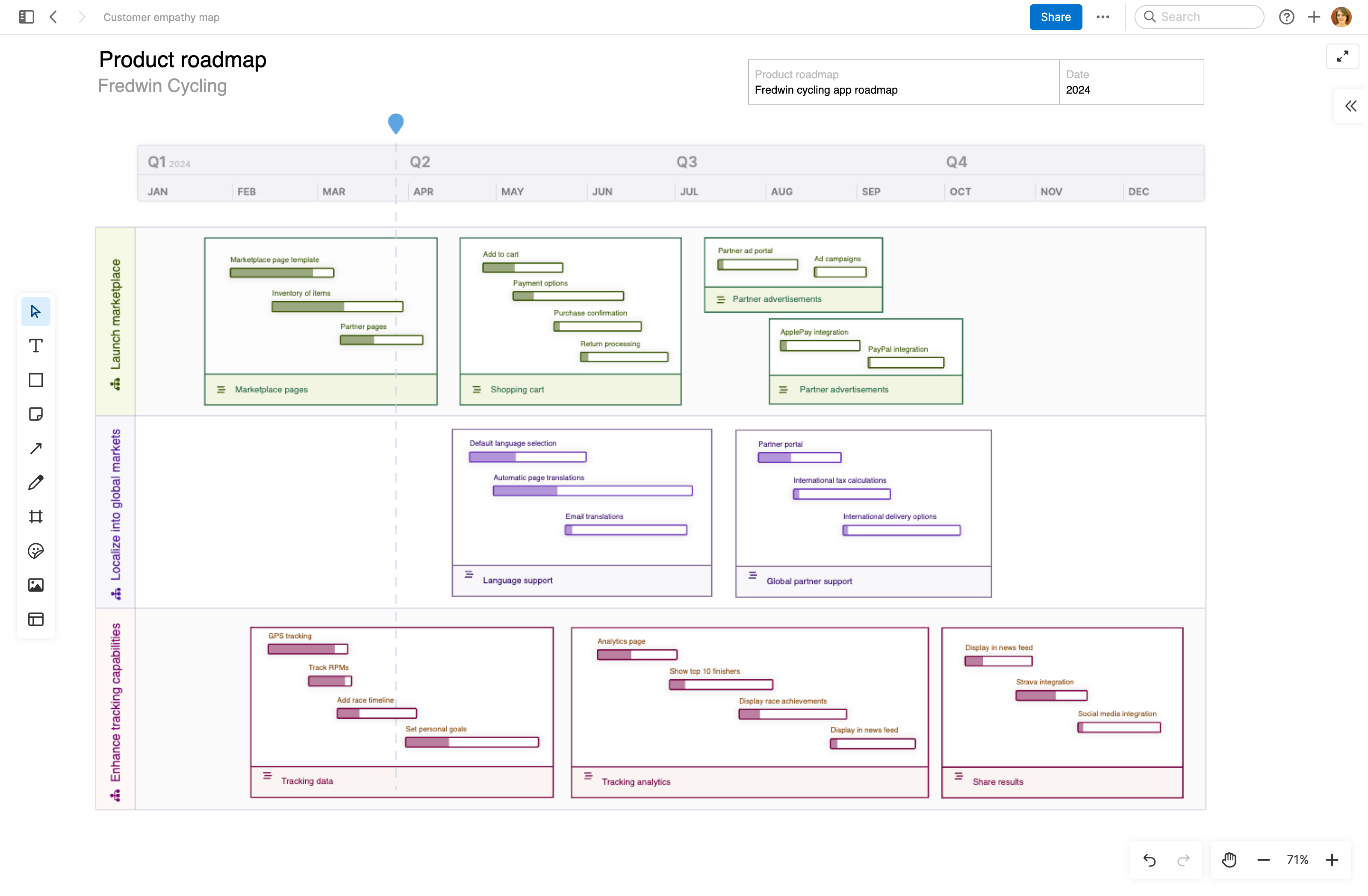Screen dimensions: 1368x896
Task: Expand the Marketplace pages release details
Action: coord(222,389)
